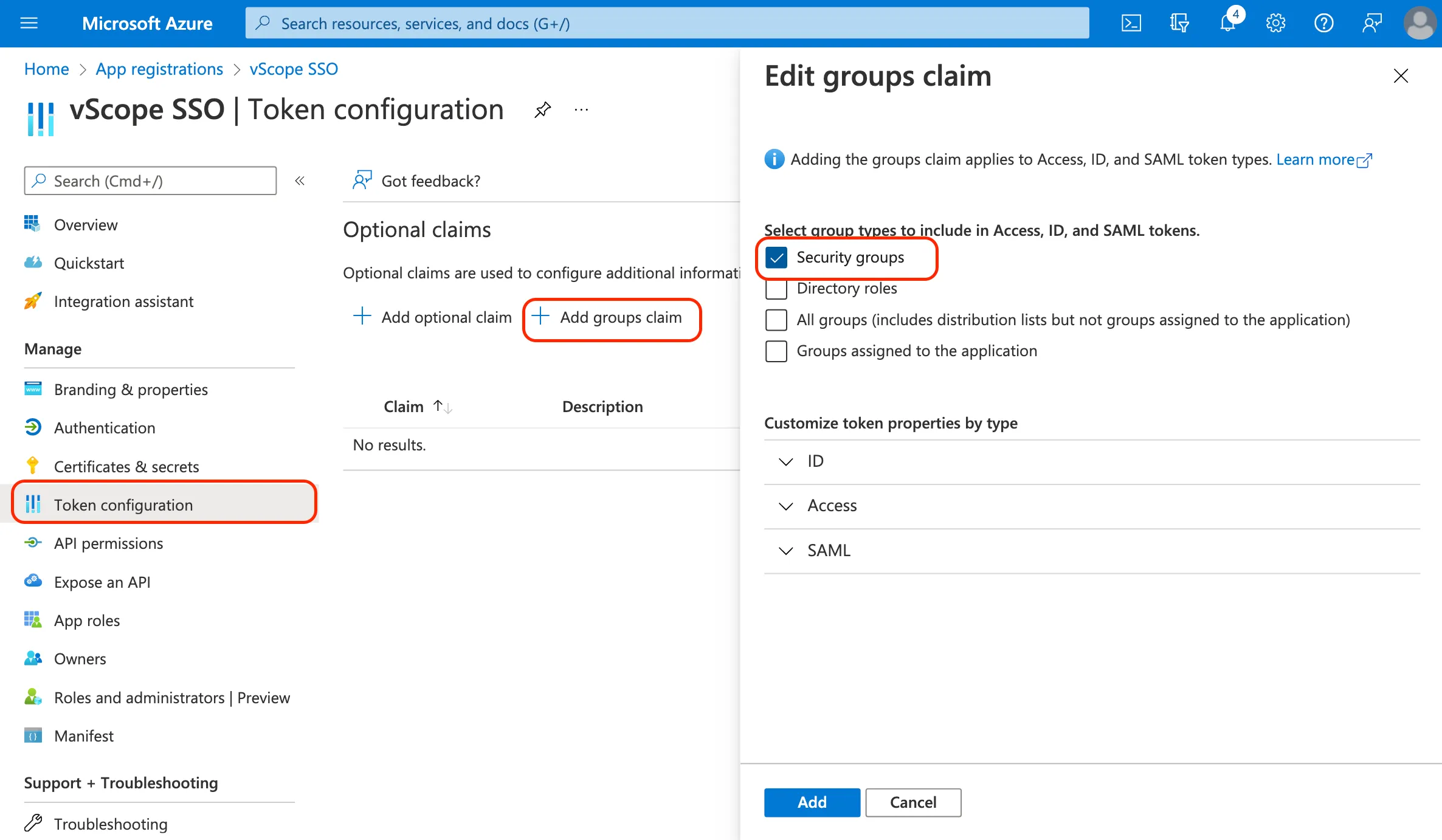Image resolution: width=1442 pixels, height=840 pixels.
Task: Close the Edit groups claim panel
Action: [x=1401, y=76]
